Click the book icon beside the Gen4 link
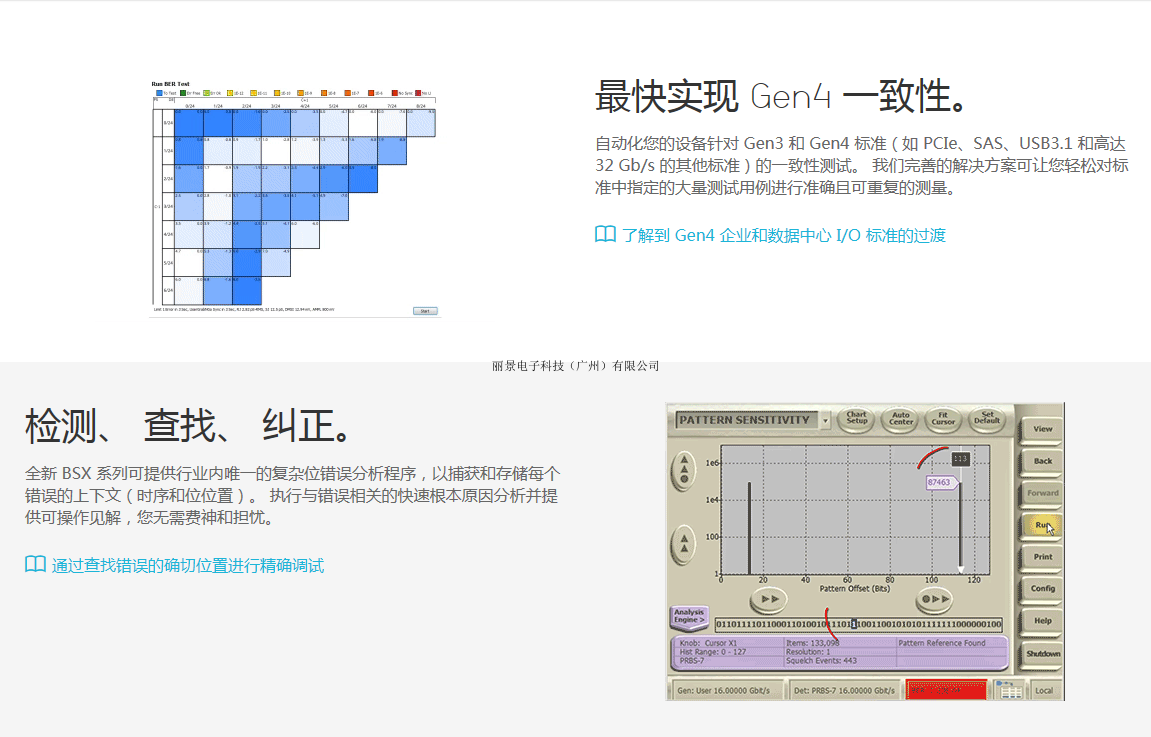This screenshot has width=1151, height=737. pos(605,235)
